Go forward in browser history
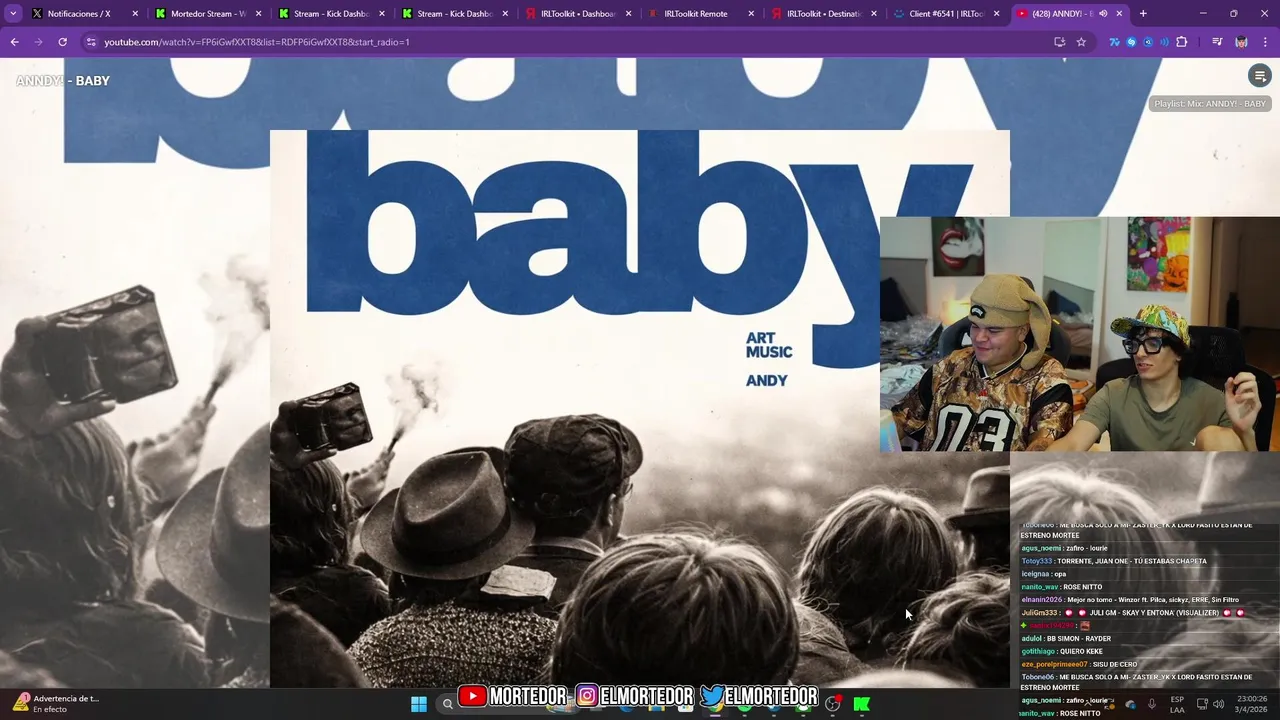 38,42
